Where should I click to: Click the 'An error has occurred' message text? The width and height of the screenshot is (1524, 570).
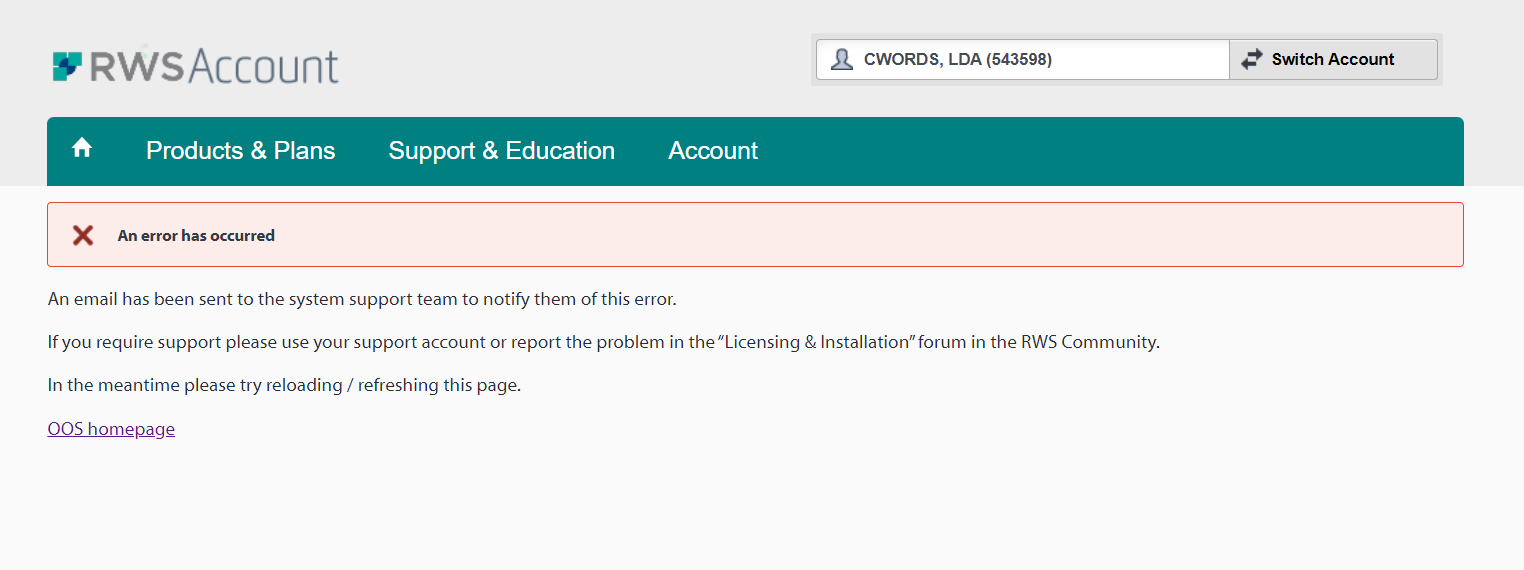tap(196, 236)
